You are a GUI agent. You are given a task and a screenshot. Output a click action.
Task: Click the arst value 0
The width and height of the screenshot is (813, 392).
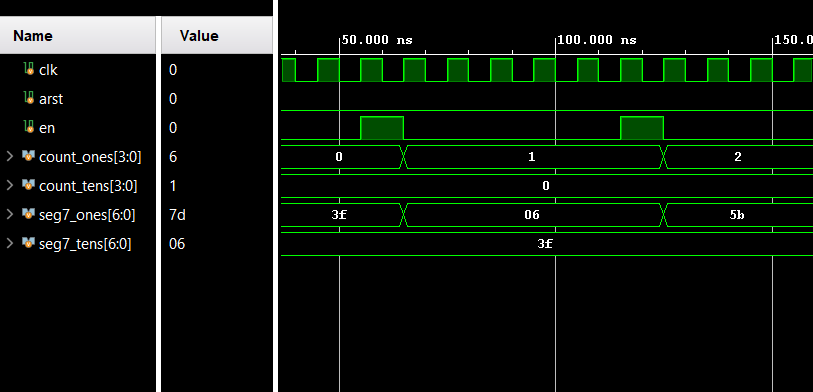pyautogui.click(x=173, y=99)
